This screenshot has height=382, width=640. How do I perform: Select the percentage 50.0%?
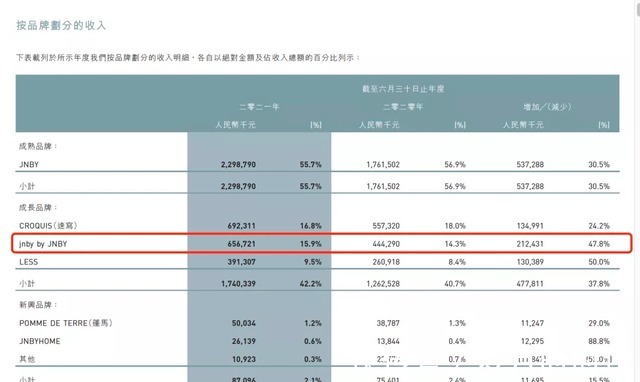click(599, 262)
